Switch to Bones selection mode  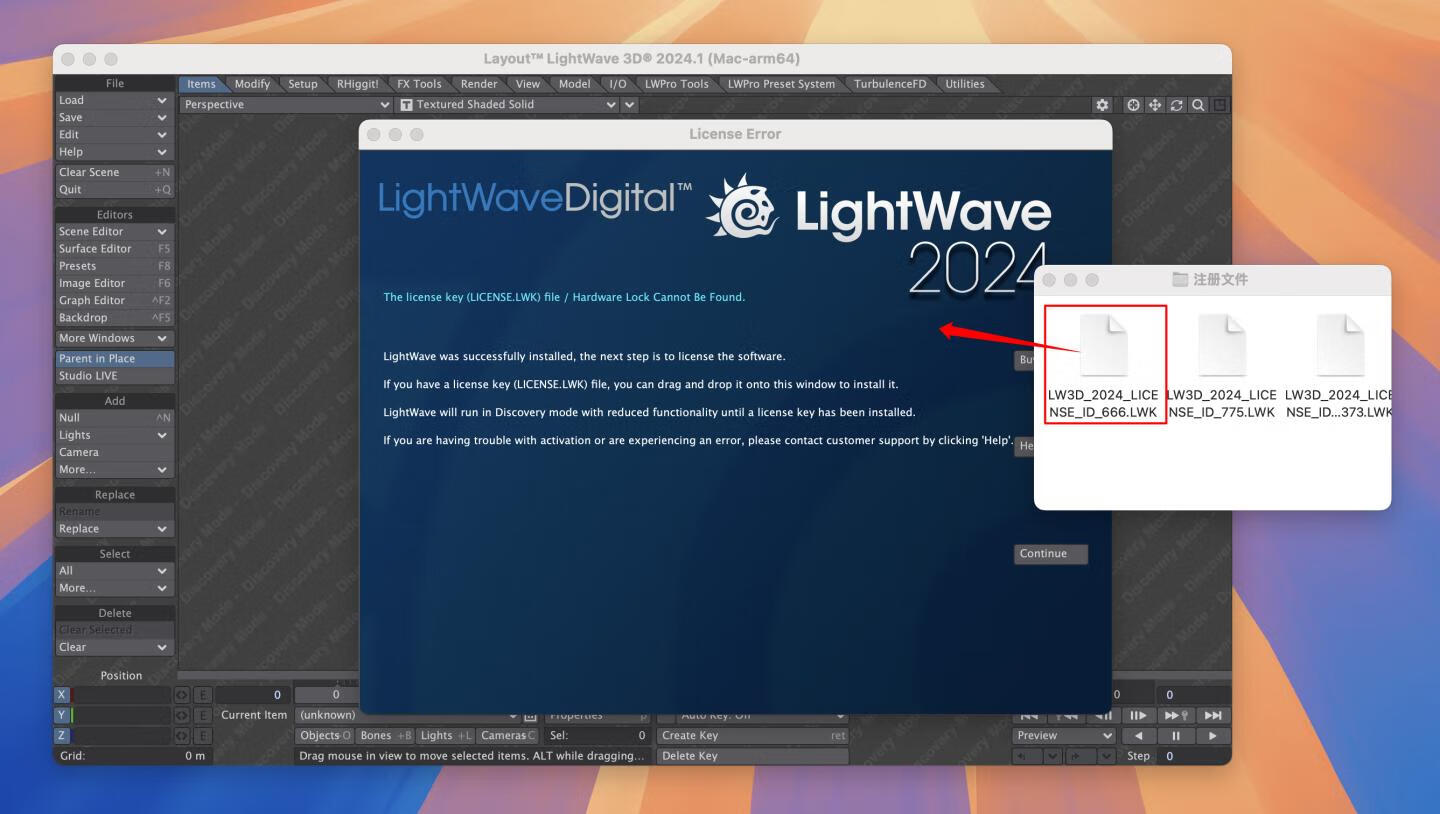(x=386, y=736)
